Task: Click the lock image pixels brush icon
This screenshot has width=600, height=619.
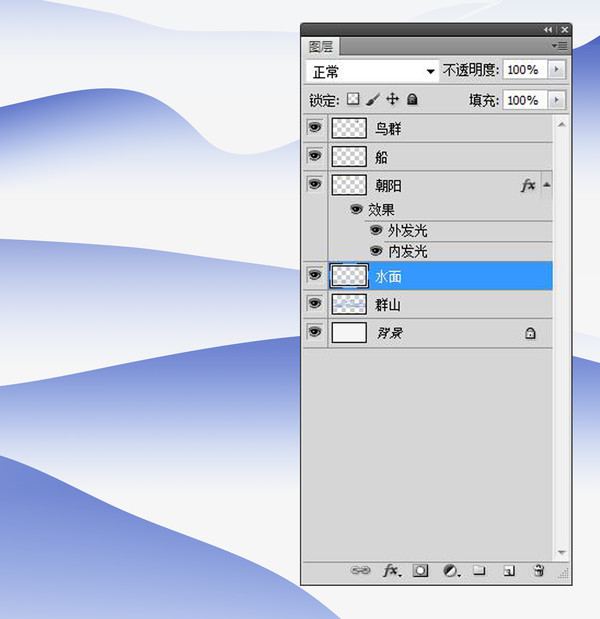Action: pos(373,99)
